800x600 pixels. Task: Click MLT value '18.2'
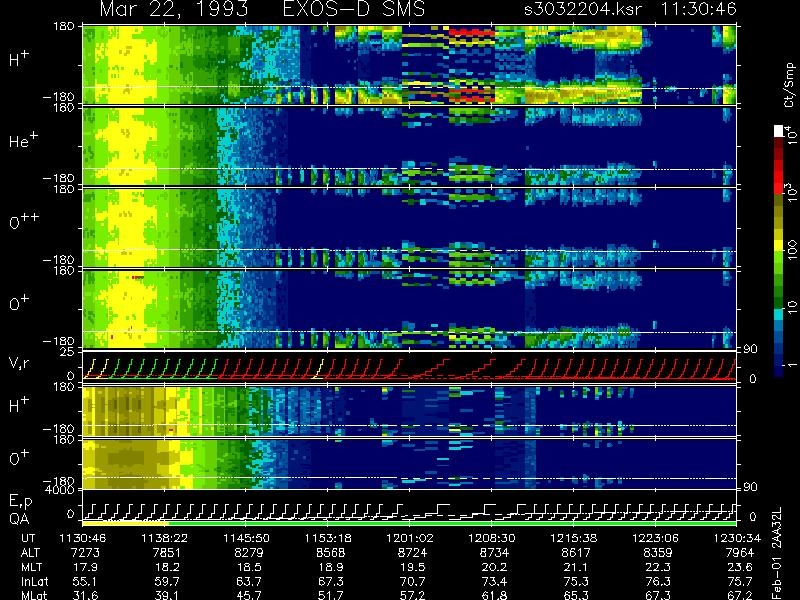click(167, 567)
